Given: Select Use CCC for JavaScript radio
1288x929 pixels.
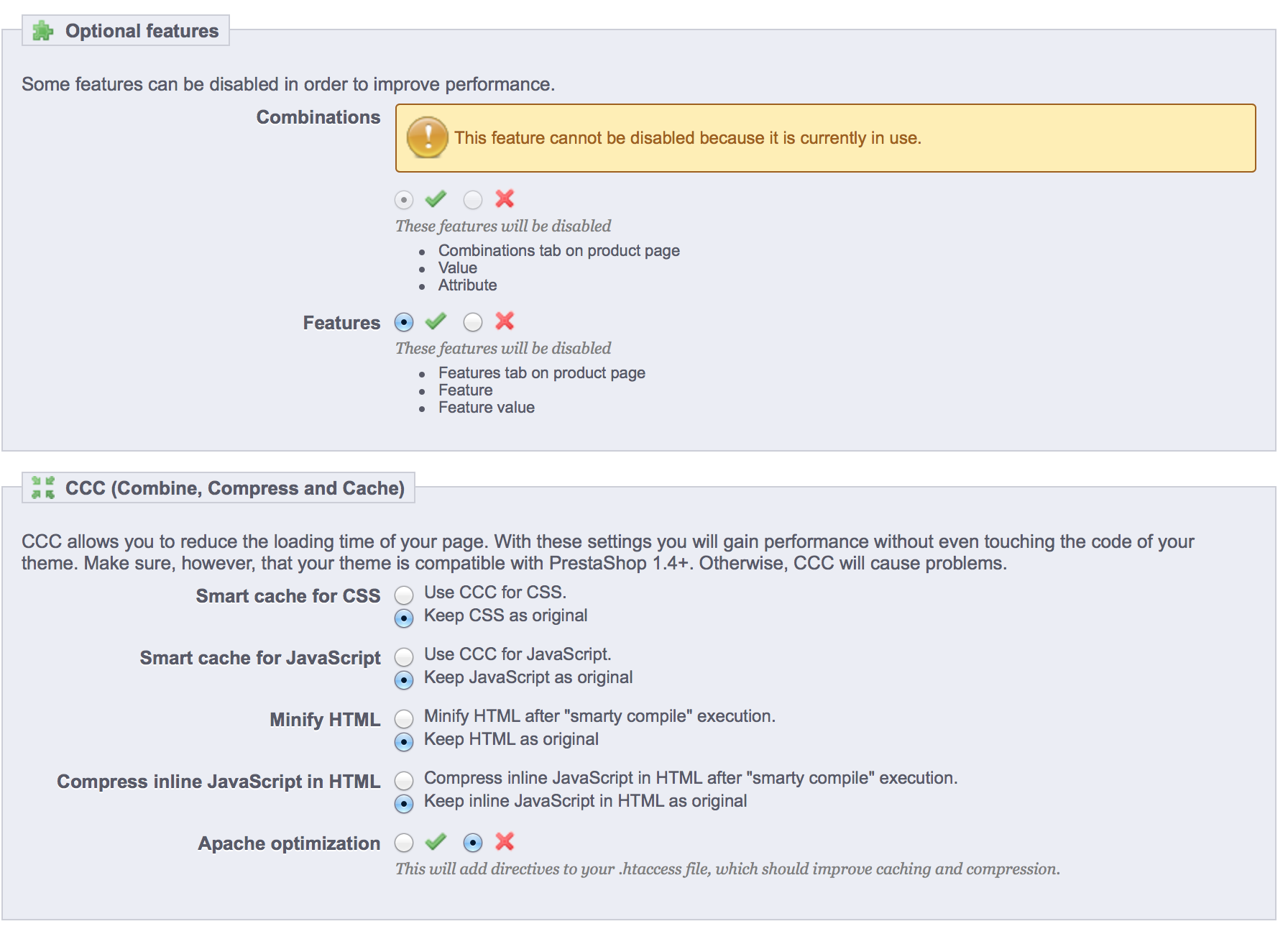Looking at the screenshot, I should tap(404, 656).
